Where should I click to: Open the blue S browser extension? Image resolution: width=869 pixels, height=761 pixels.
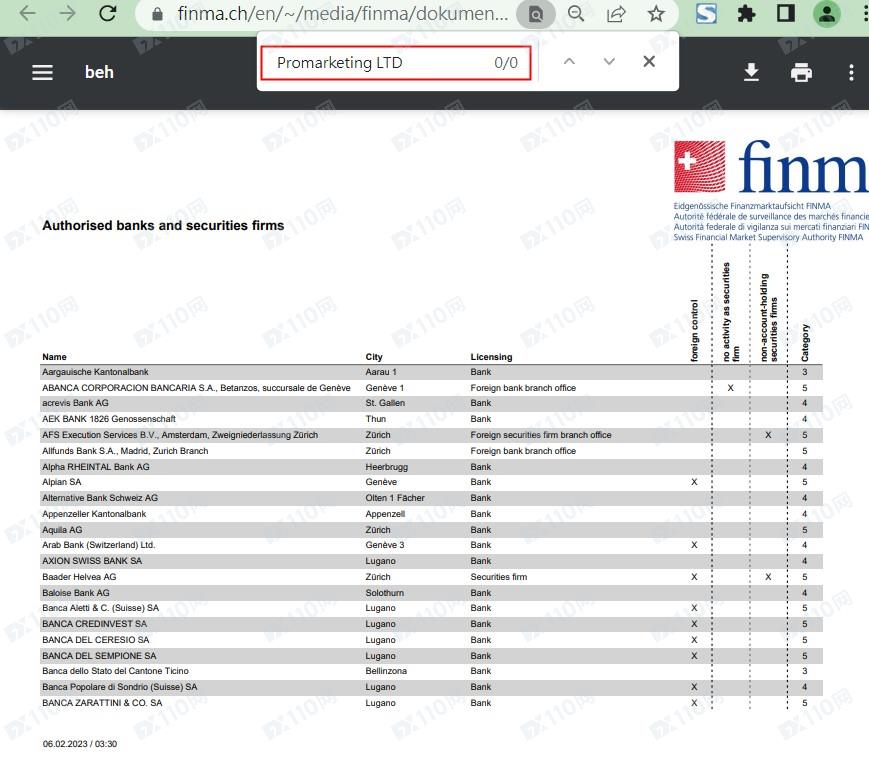pos(706,13)
